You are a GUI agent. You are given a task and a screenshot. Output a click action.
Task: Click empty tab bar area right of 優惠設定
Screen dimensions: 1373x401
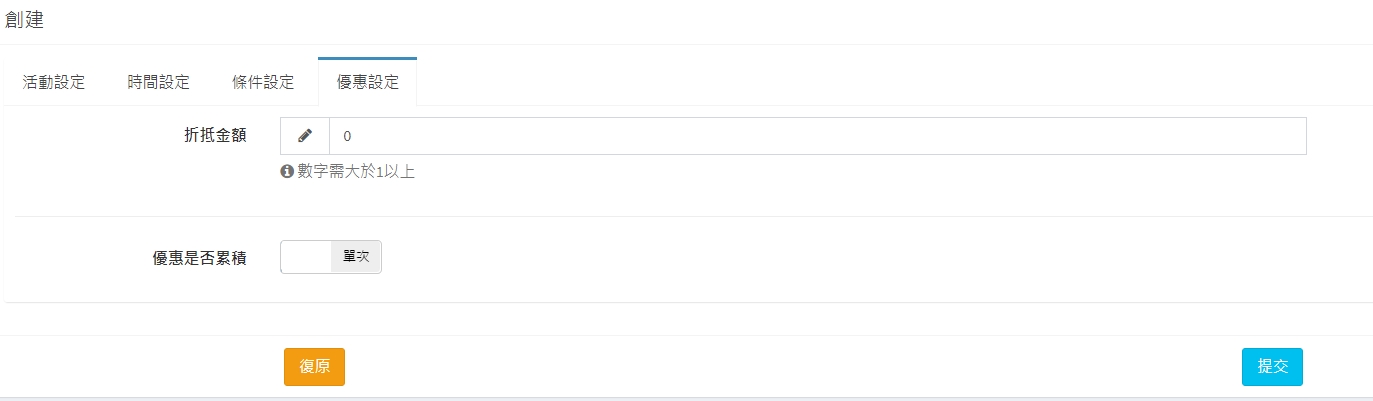pos(850,82)
